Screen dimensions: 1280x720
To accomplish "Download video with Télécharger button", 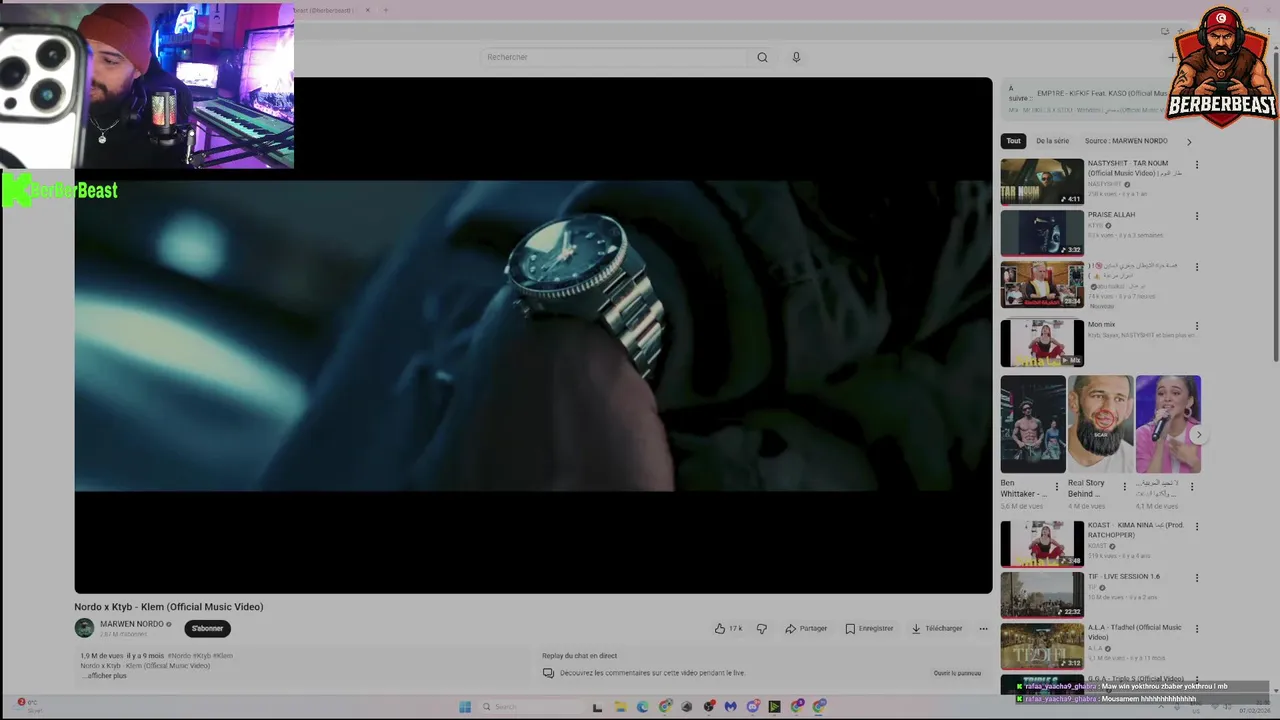I will (x=936, y=628).
